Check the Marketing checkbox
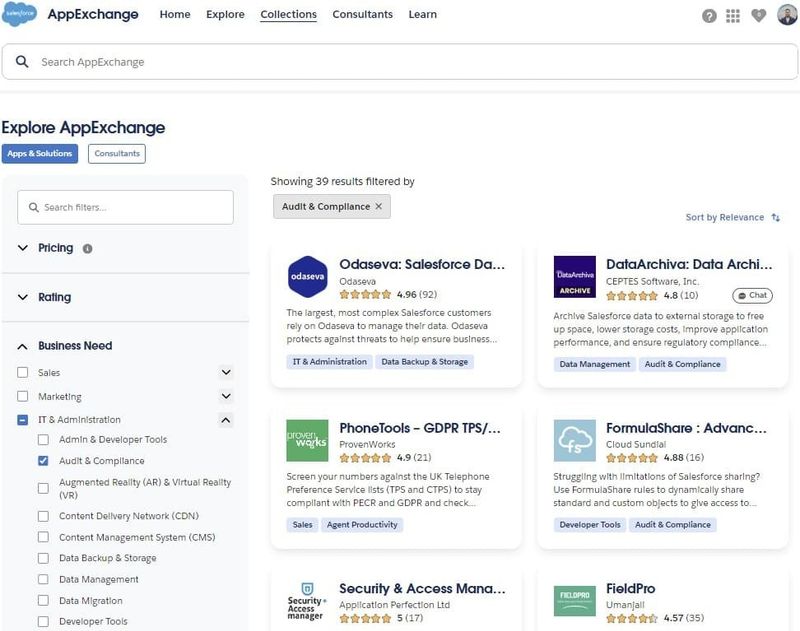Image resolution: width=800 pixels, height=631 pixels. tap(22, 396)
